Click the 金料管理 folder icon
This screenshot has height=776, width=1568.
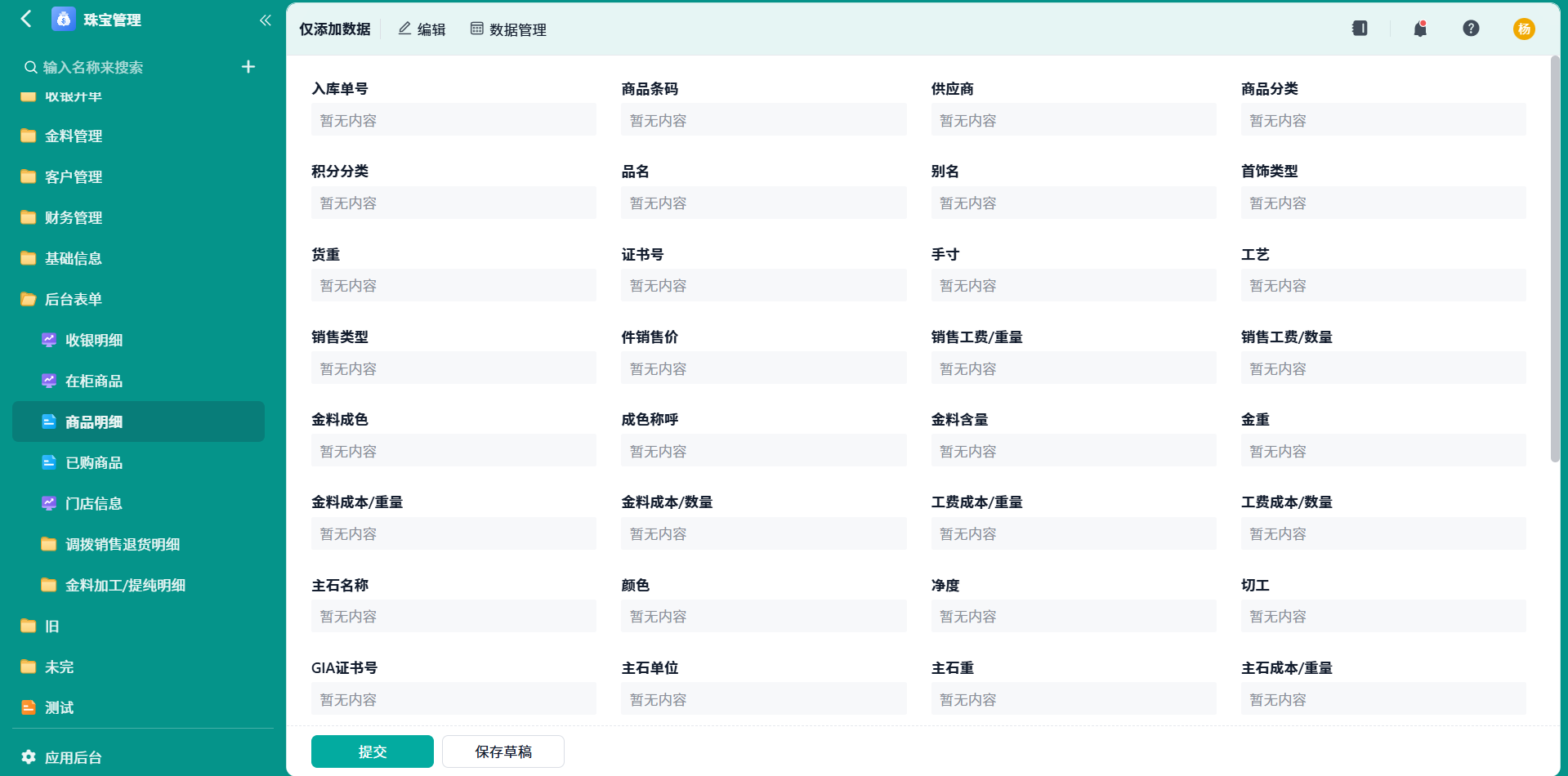[x=29, y=136]
